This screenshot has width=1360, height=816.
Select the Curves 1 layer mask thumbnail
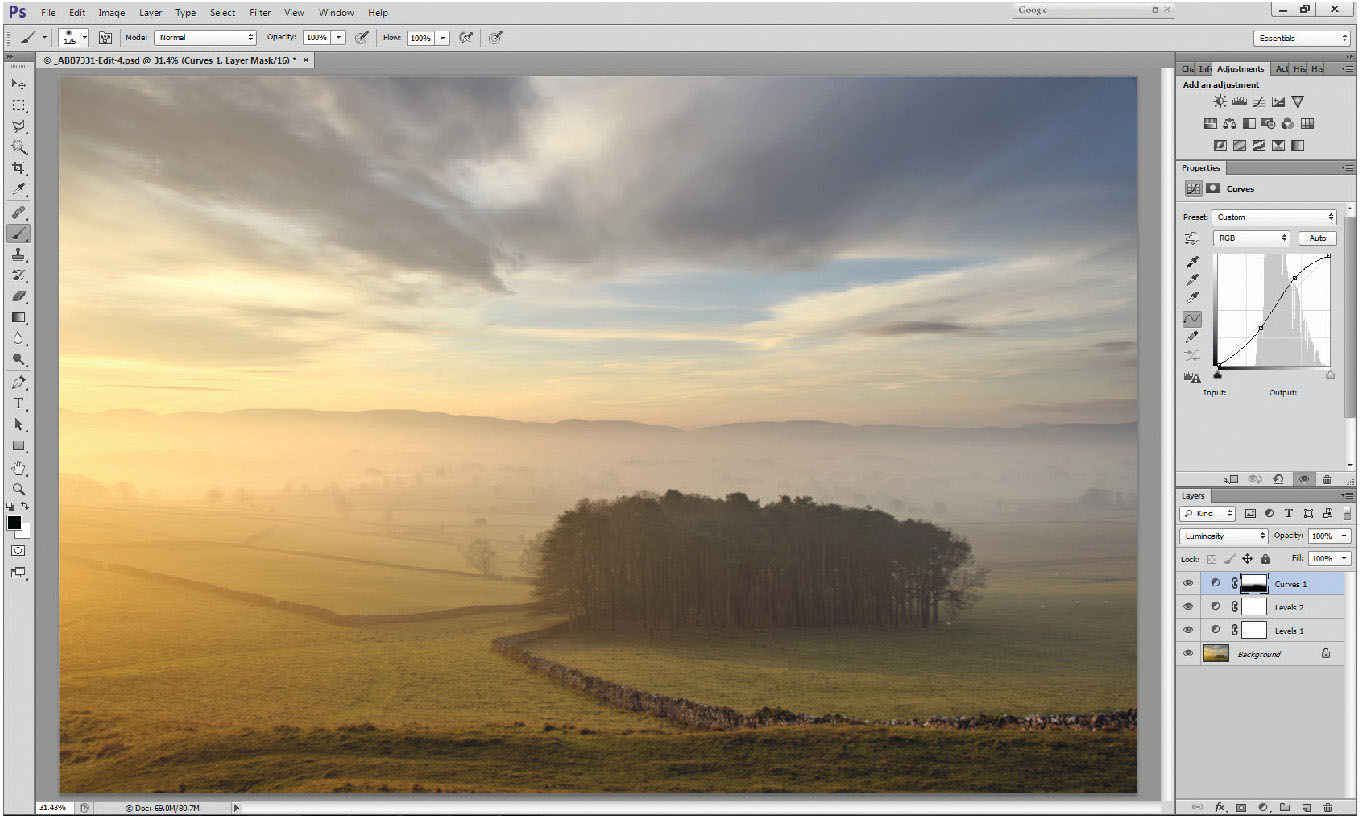pyautogui.click(x=1254, y=583)
